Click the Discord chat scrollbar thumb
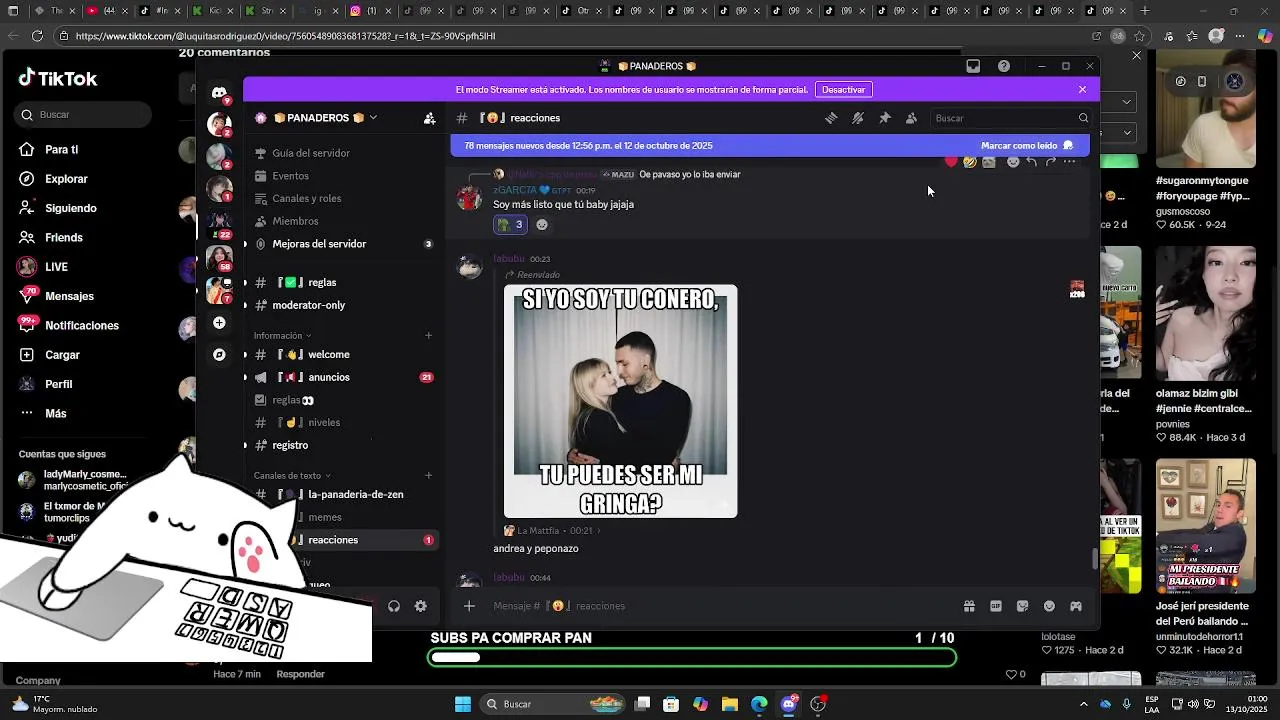This screenshot has width=1280, height=720. (x=1095, y=558)
